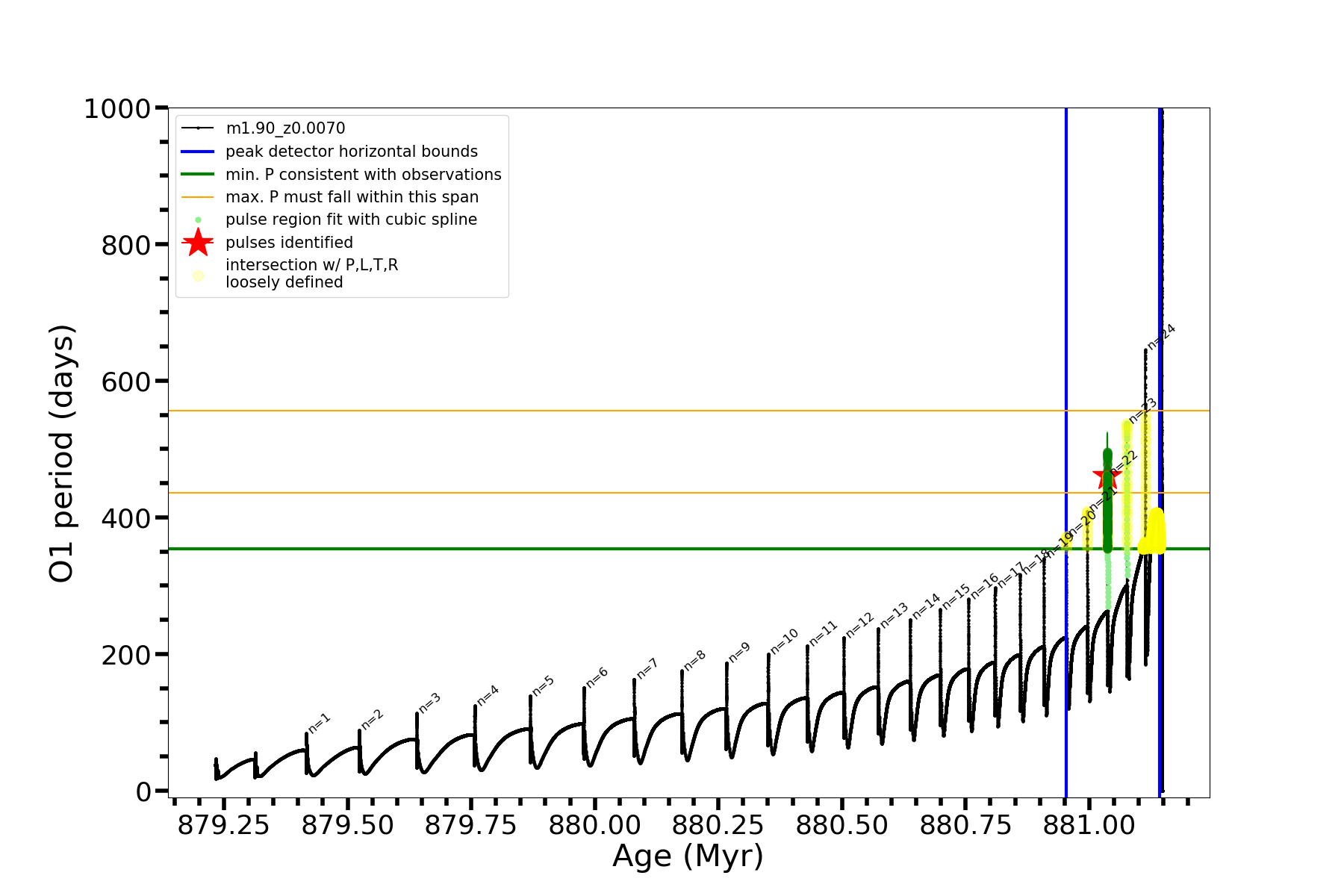Click the light green dot legend marker

tap(198, 220)
